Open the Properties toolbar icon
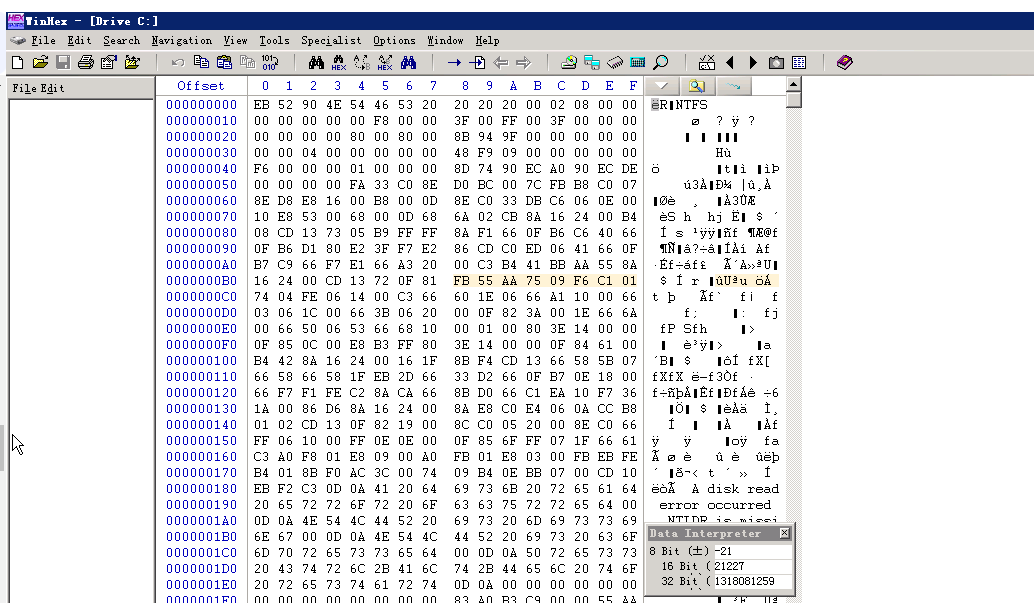 [109, 63]
